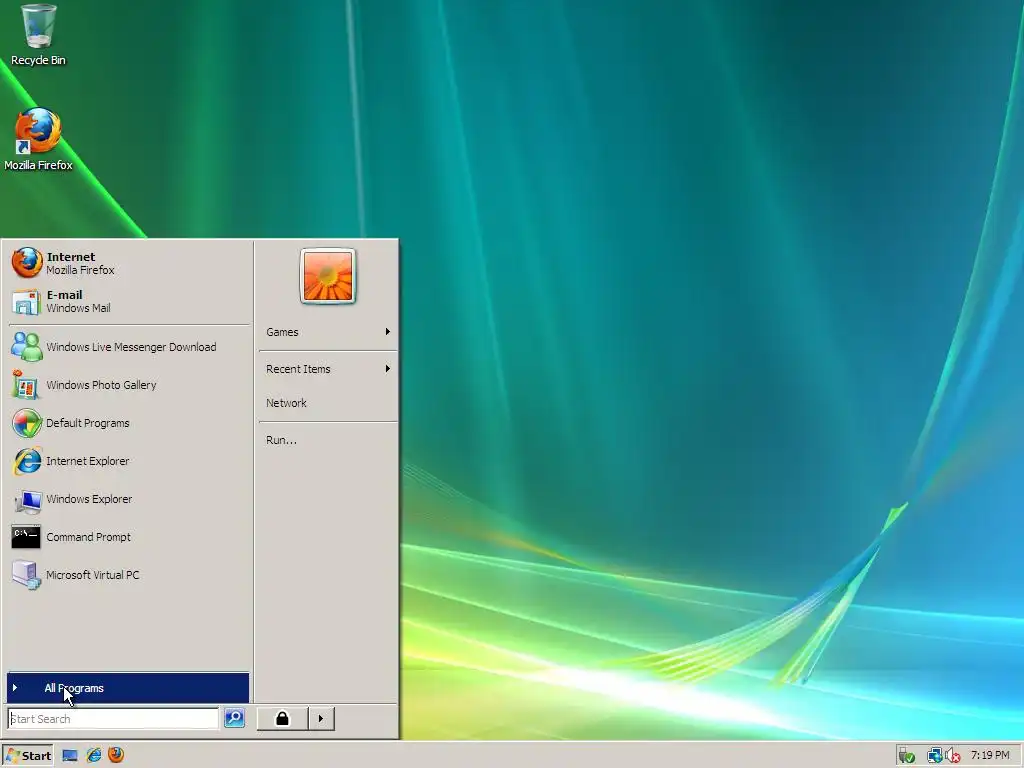Open Network from Start menu
Image resolution: width=1024 pixels, height=768 pixels.
click(328, 403)
